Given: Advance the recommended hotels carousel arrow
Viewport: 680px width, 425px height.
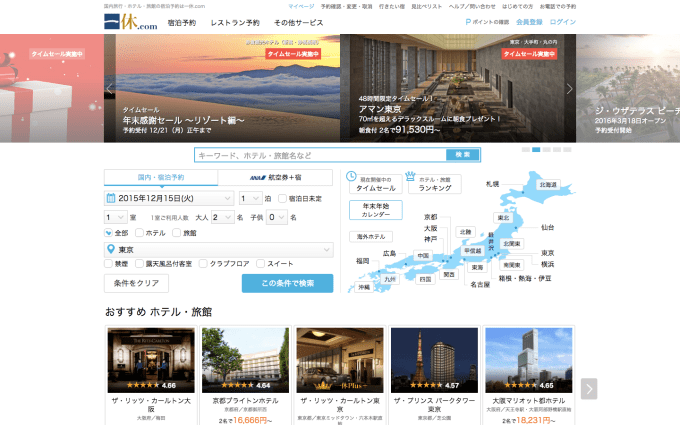Looking at the screenshot, I should coord(589,389).
